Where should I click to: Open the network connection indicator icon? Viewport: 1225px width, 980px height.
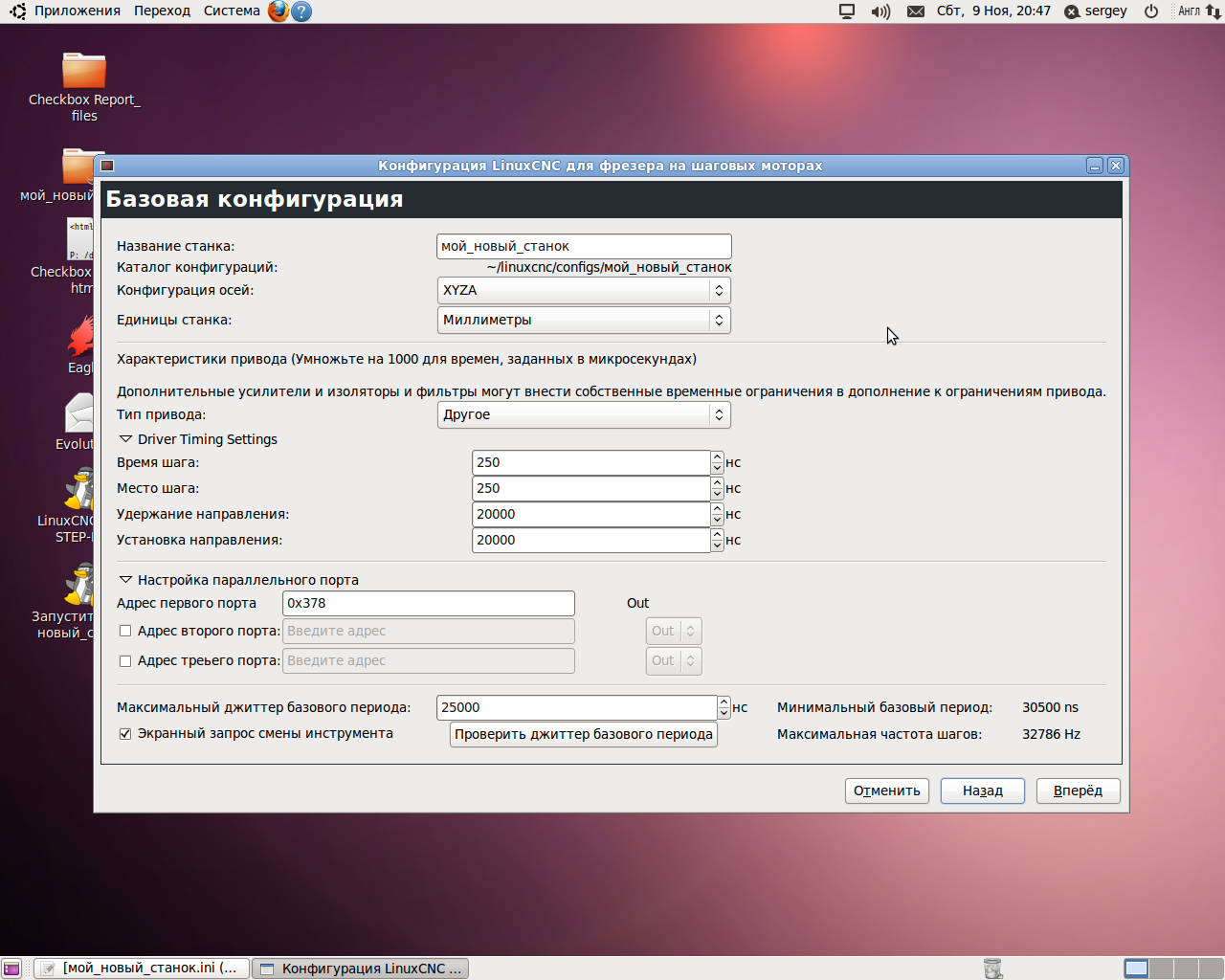(1213, 11)
